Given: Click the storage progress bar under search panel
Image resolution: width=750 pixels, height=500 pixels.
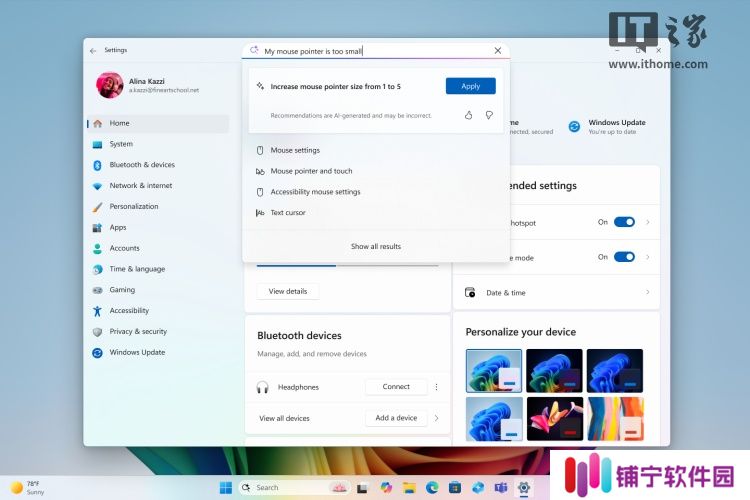Looking at the screenshot, I should click(x=348, y=265).
